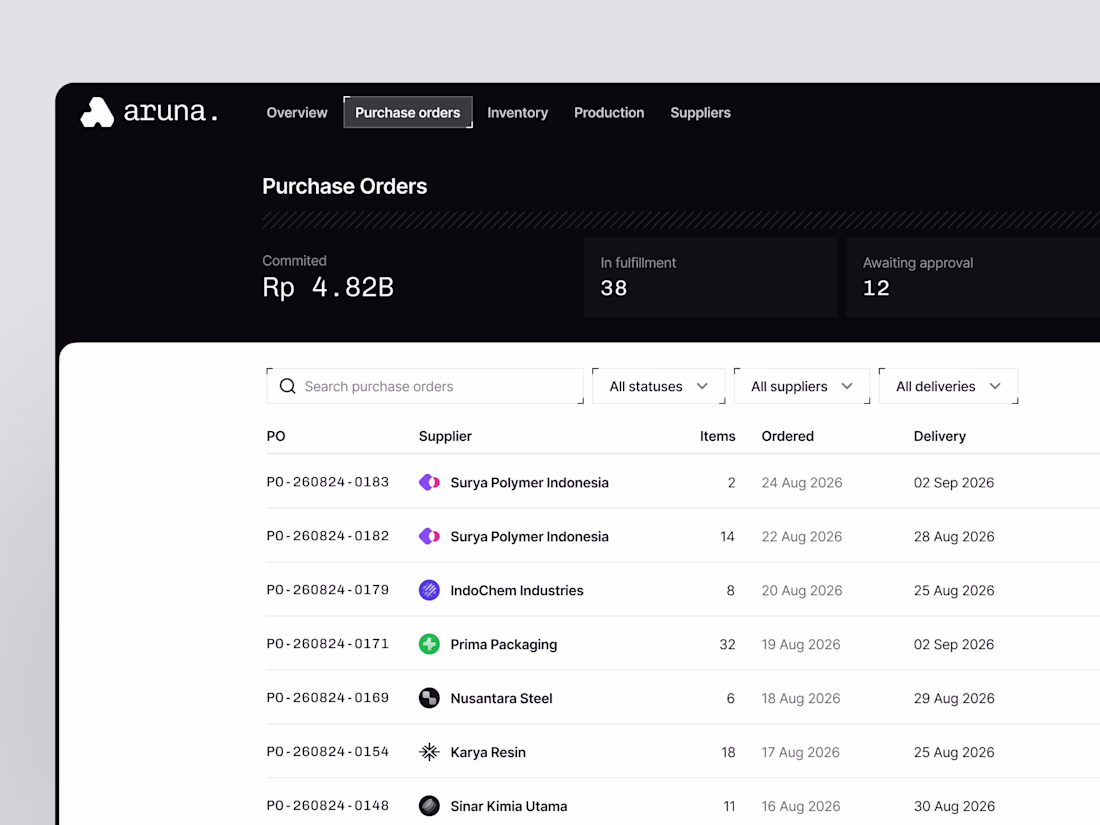Screen dimensions: 1100x825
Task: Click the Prima Packaging green plus icon
Action: (x=429, y=644)
